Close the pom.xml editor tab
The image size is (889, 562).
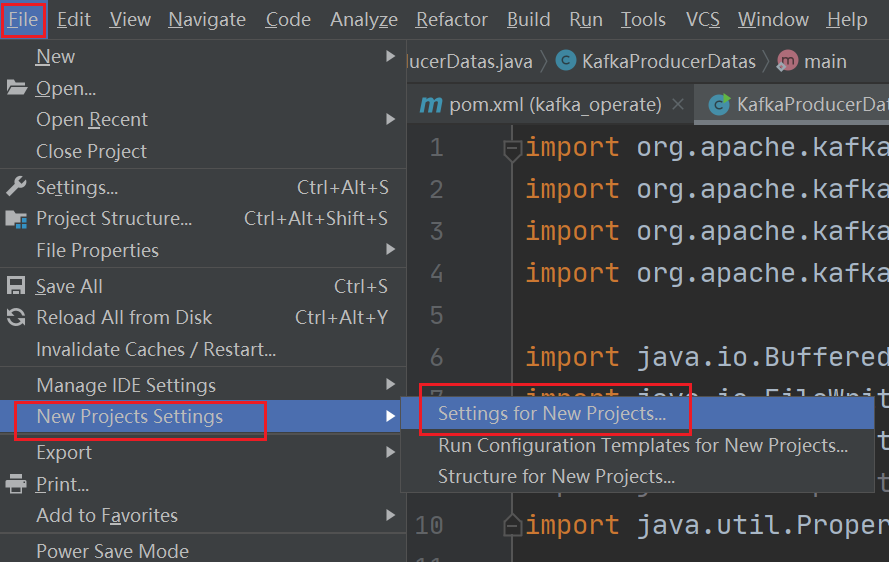[679, 104]
